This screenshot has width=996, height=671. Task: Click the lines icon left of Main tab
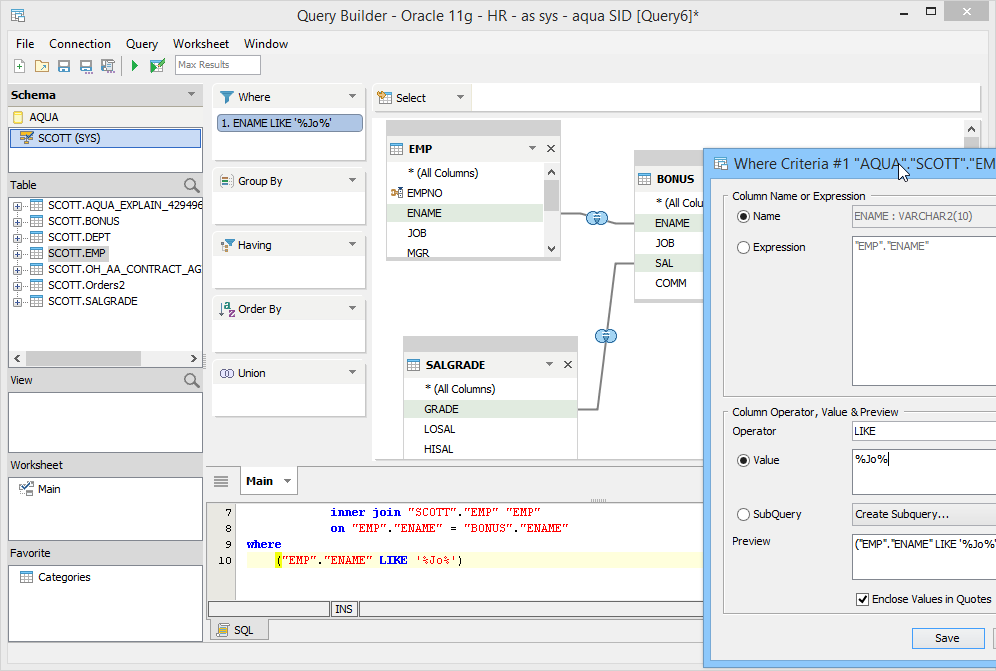click(x=221, y=482)
